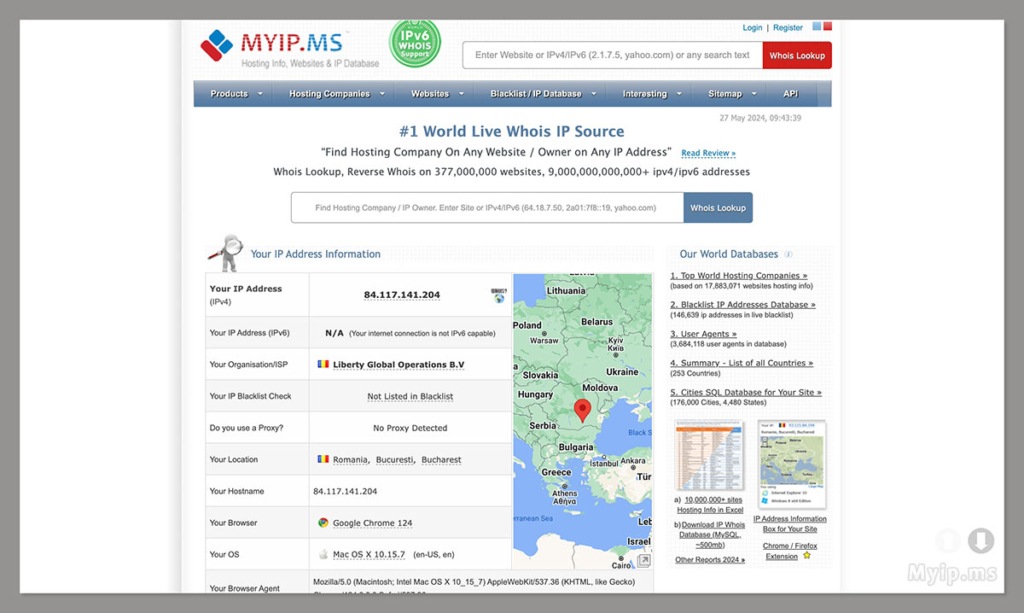Image resolution: width=1024 pixels, height=613 pixels.
Task: Click the IPv6 WHOIS Supports badge
Action: 414,44
